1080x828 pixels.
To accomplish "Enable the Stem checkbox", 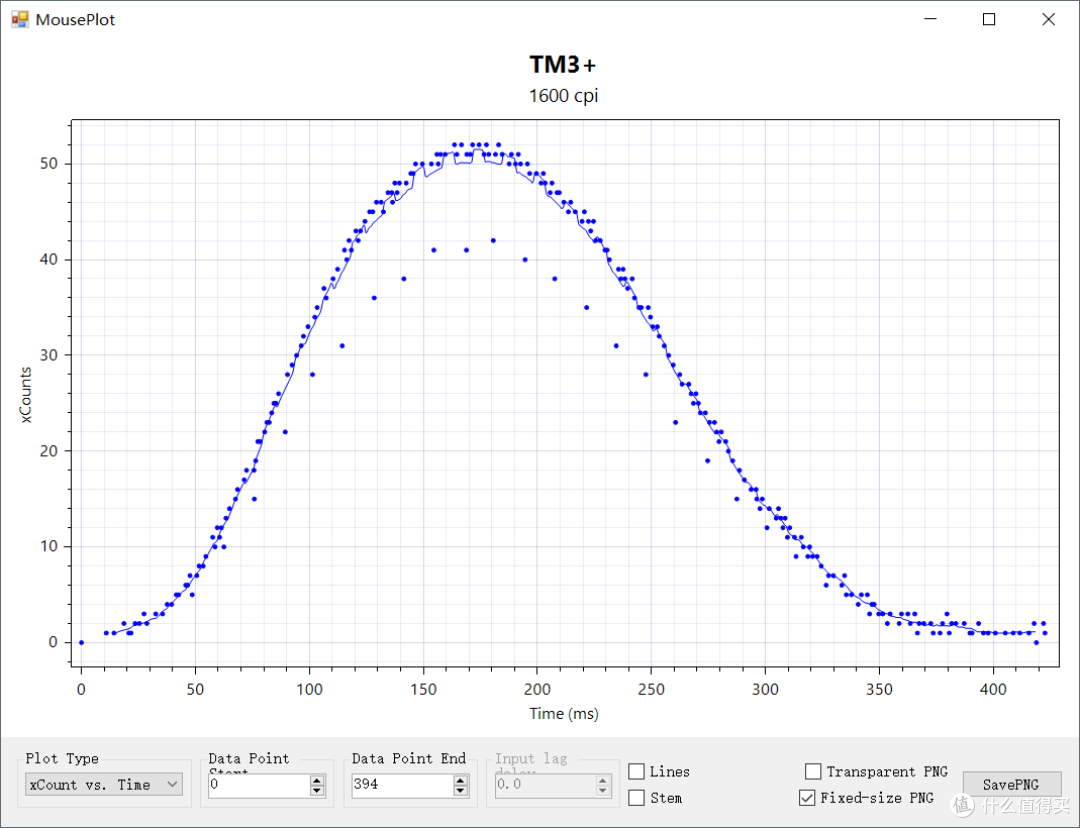I will 636,798.
